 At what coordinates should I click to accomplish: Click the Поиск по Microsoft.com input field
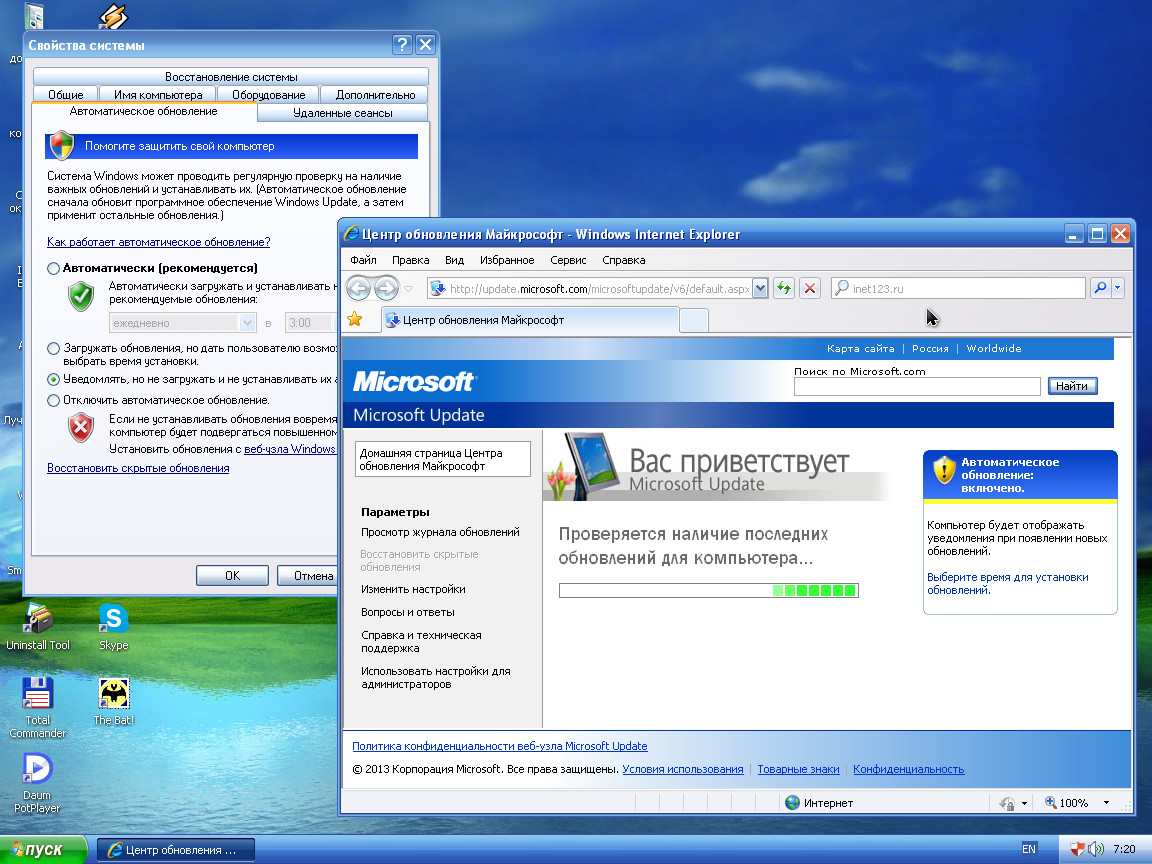pos(917,386)
